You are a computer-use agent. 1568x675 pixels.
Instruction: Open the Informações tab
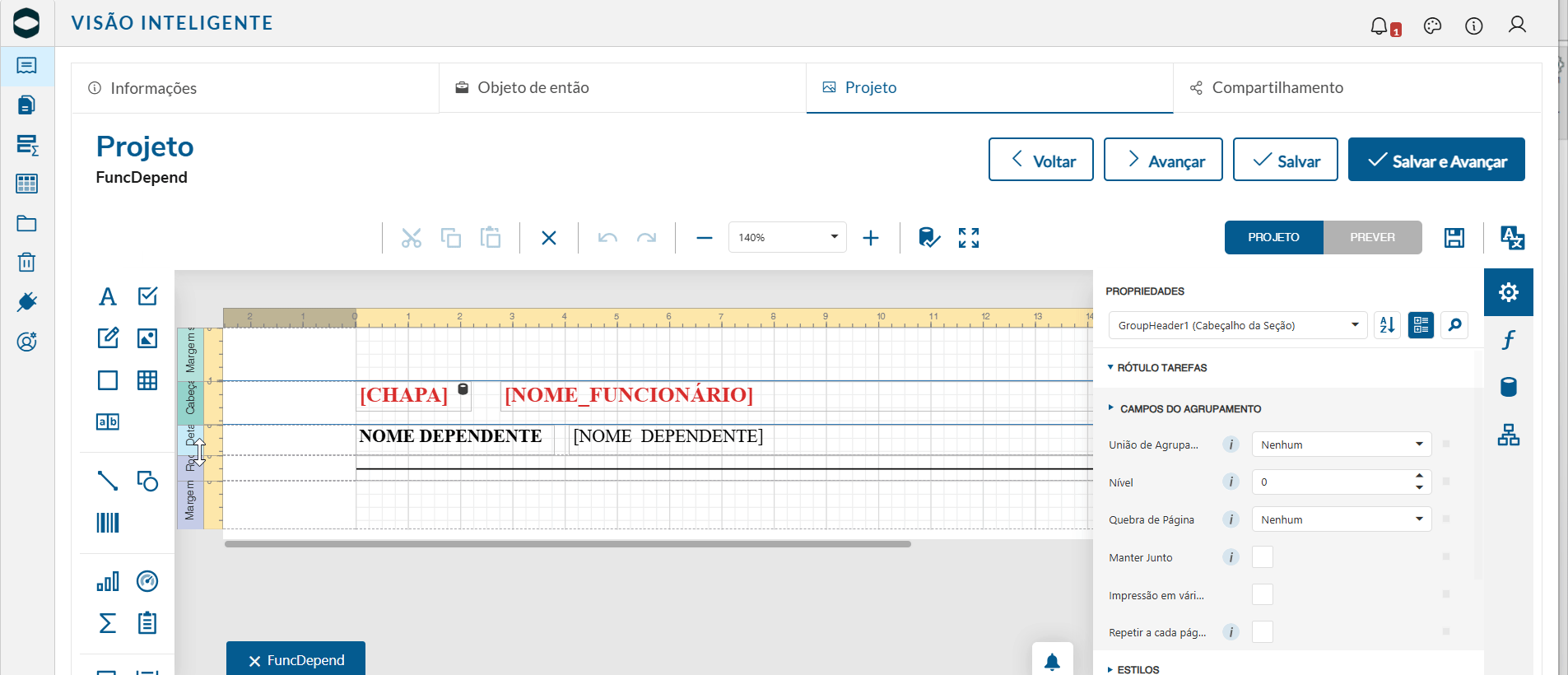coord(255,88)
